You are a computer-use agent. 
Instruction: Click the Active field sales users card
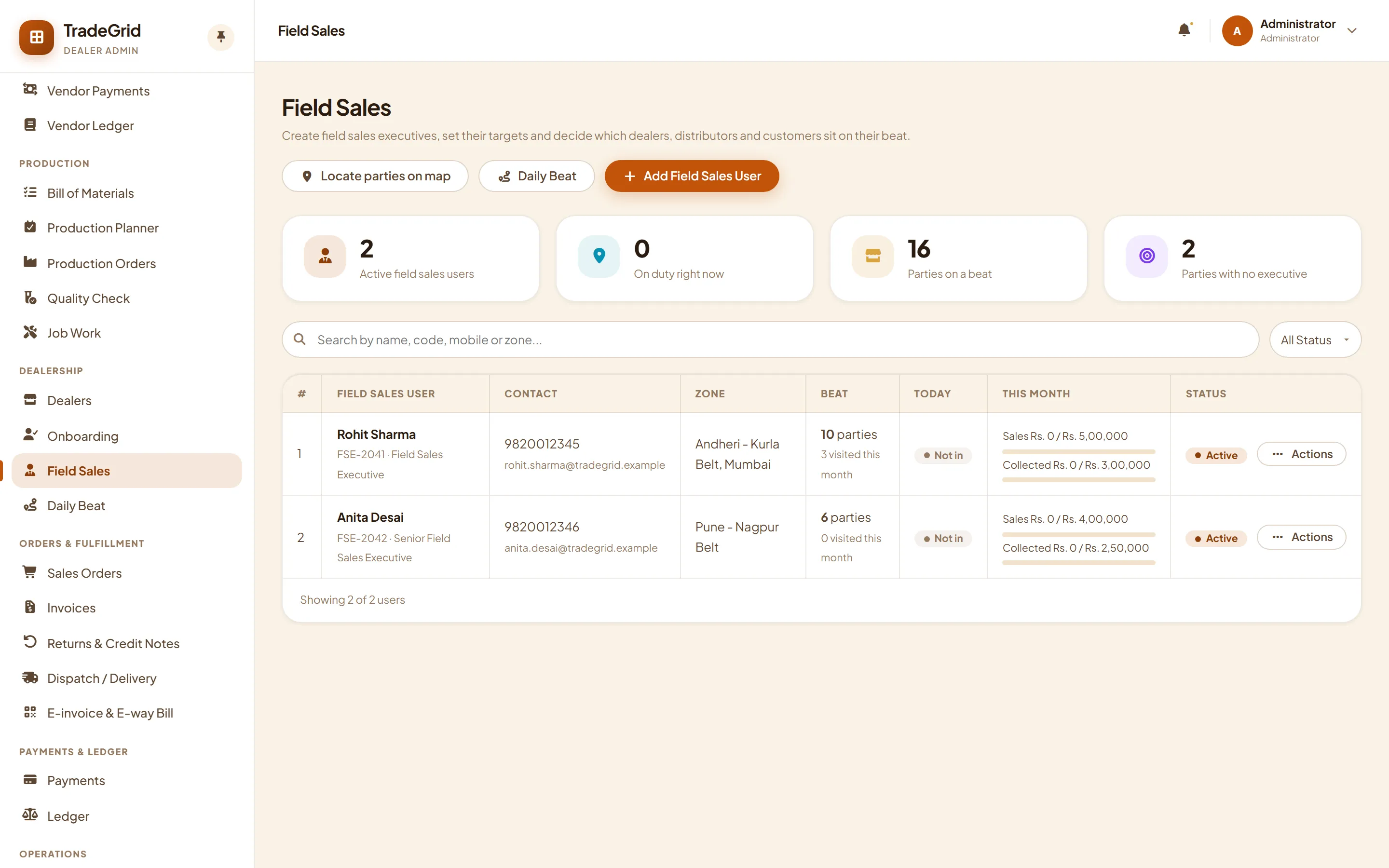[x=411, y=258]
